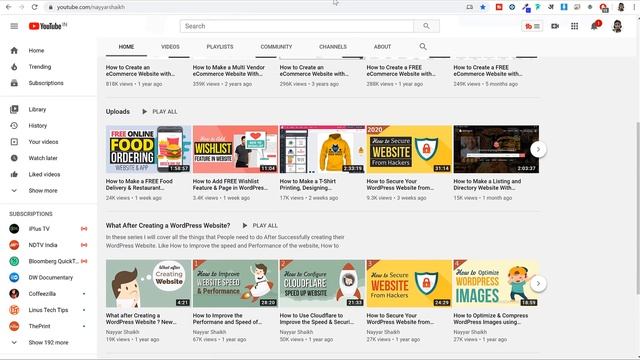
Task: Open yellow hoodie T-Shirt video thumbnail
Action: pos(322,149)
